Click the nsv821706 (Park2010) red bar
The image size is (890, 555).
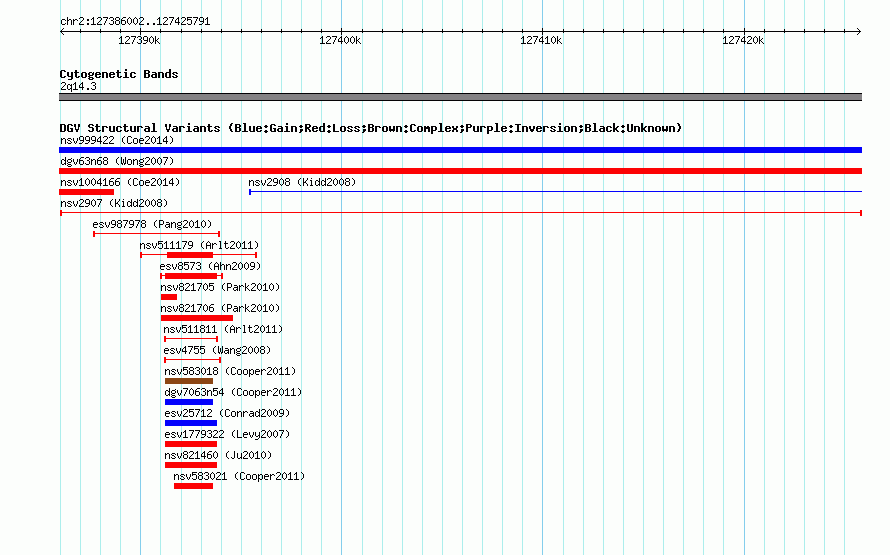197,318
